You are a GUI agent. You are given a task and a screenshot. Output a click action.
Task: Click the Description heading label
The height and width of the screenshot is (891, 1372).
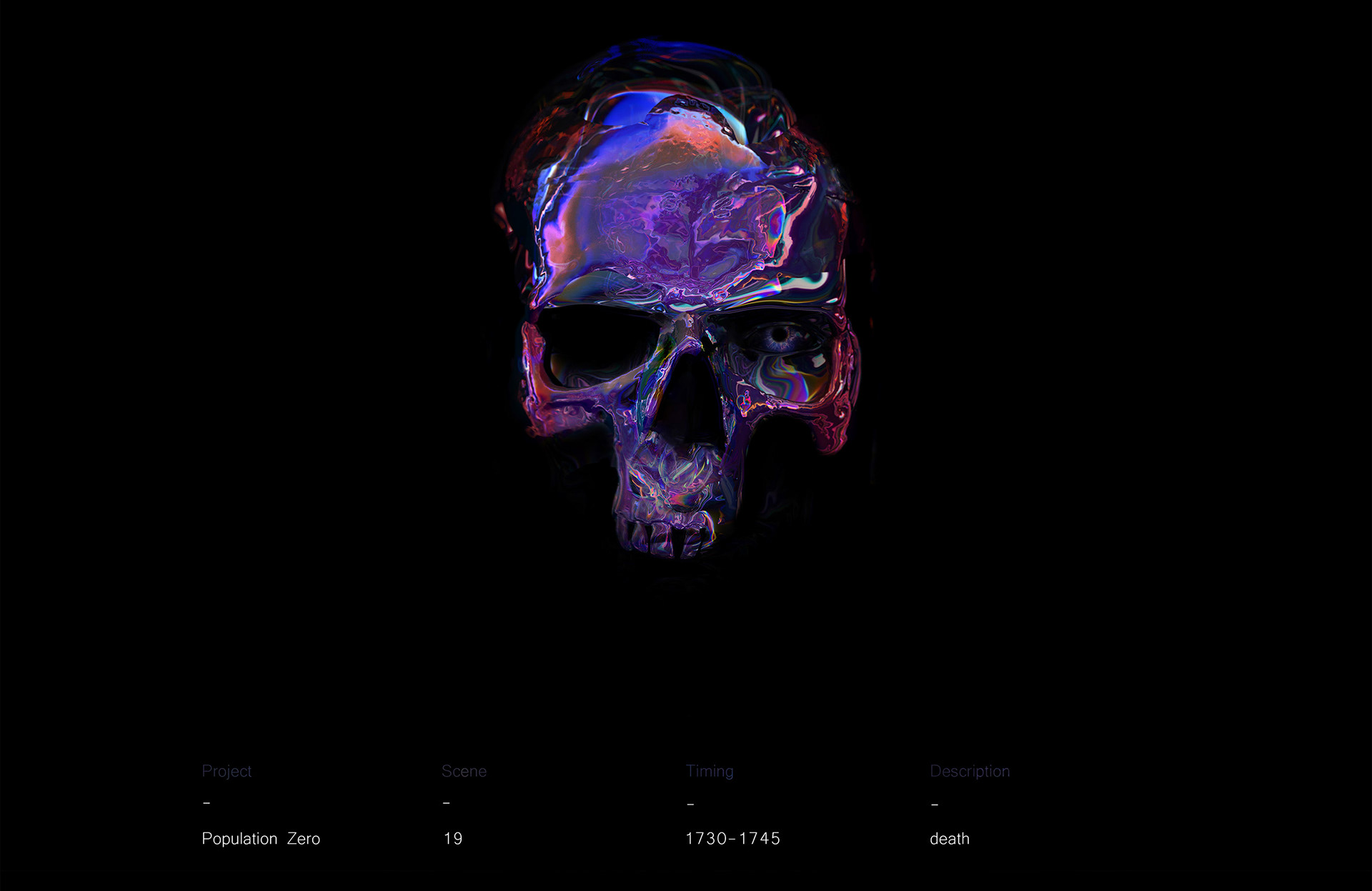970,771
